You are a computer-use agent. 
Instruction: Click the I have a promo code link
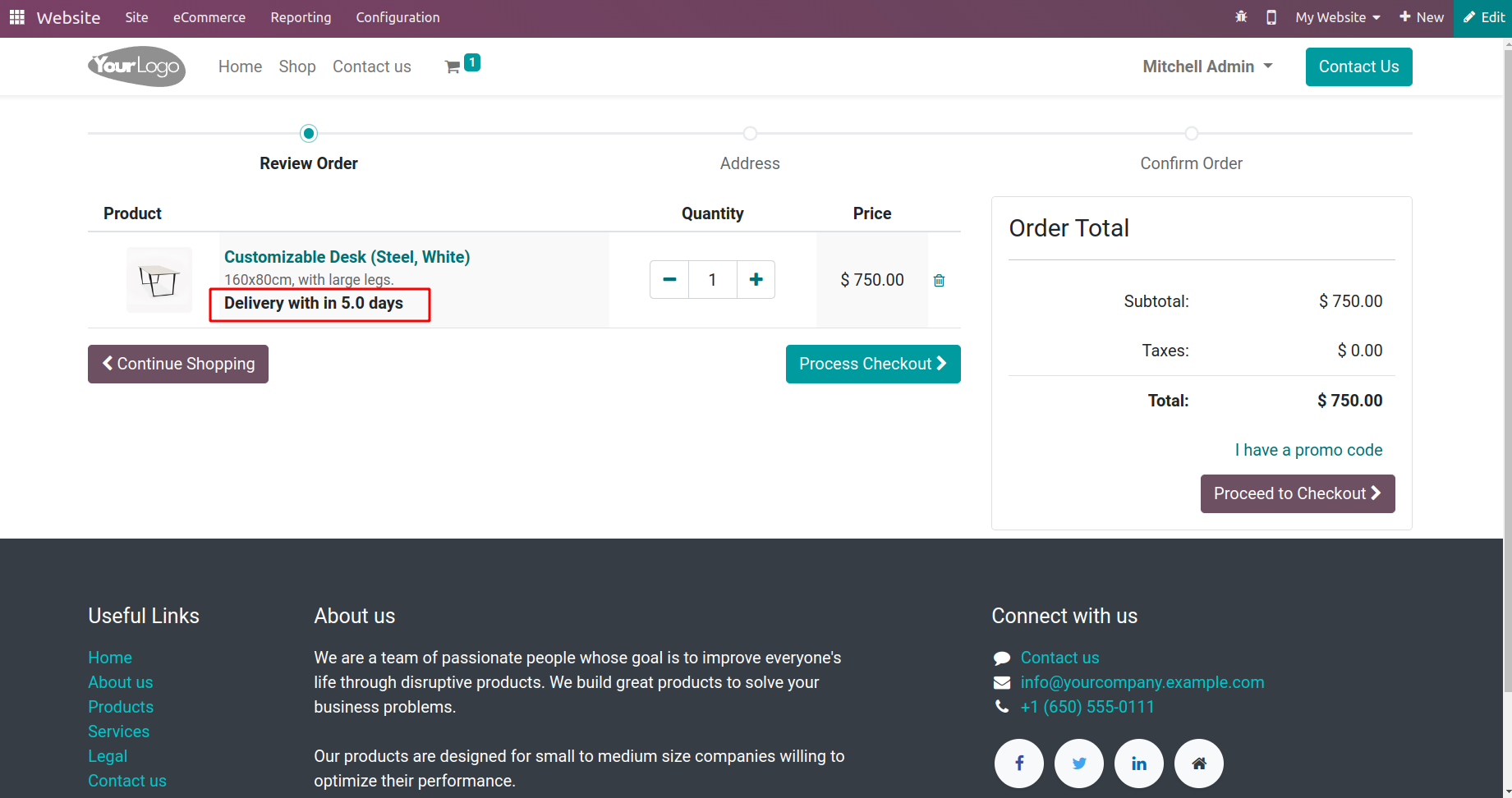coord(1308,450)
